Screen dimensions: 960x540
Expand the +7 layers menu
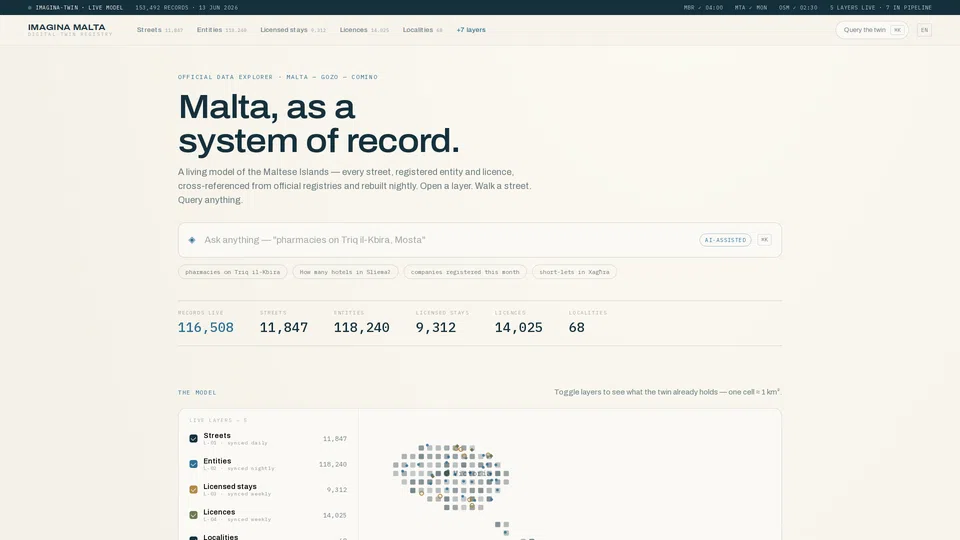click(x=471, y=30)
